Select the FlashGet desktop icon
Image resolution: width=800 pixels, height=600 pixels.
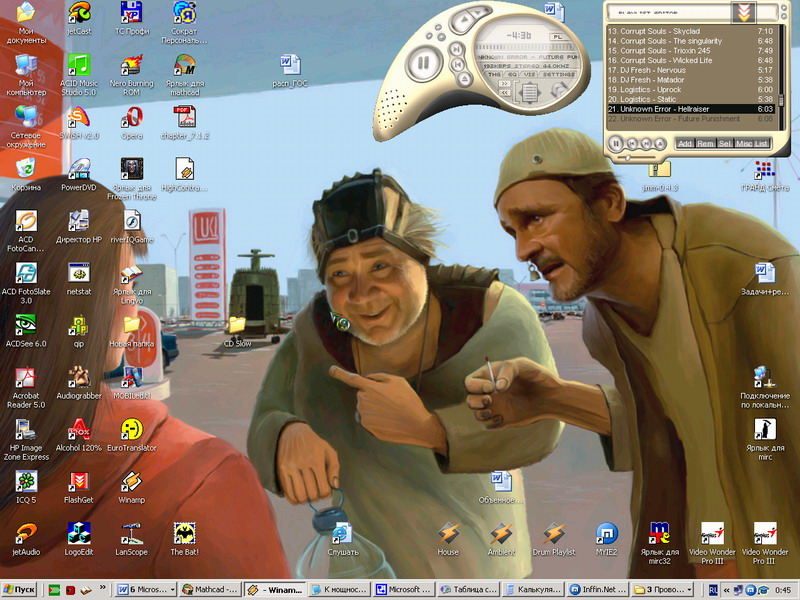[79, 487]
